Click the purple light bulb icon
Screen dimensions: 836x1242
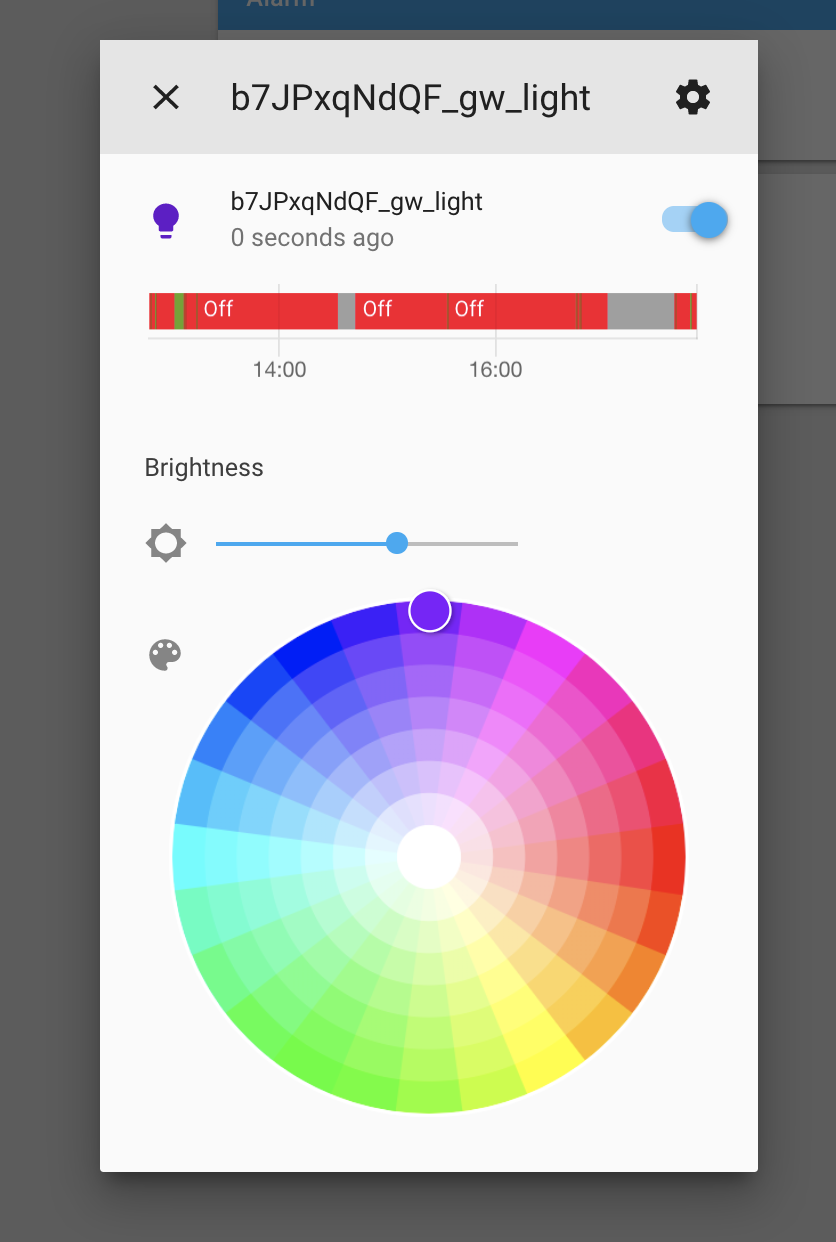point(166,220)
